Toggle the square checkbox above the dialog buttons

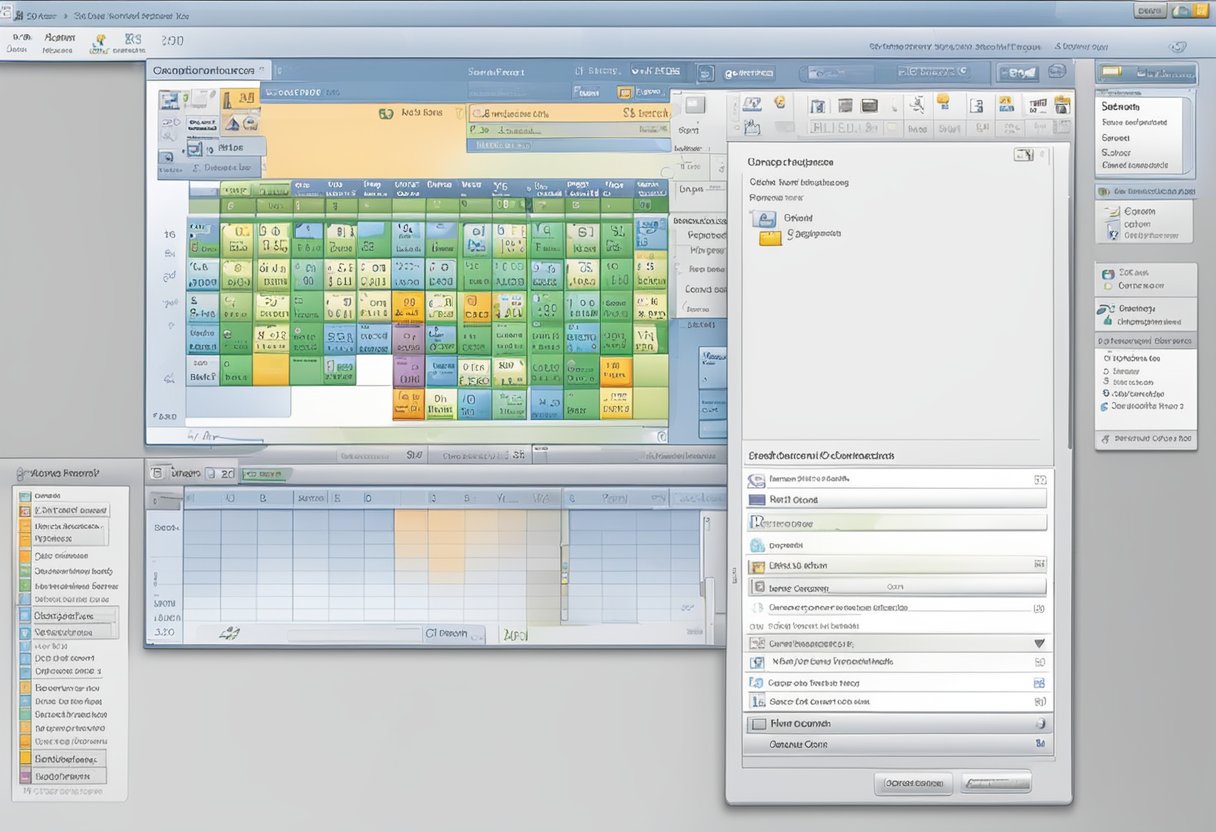point(757,724)
